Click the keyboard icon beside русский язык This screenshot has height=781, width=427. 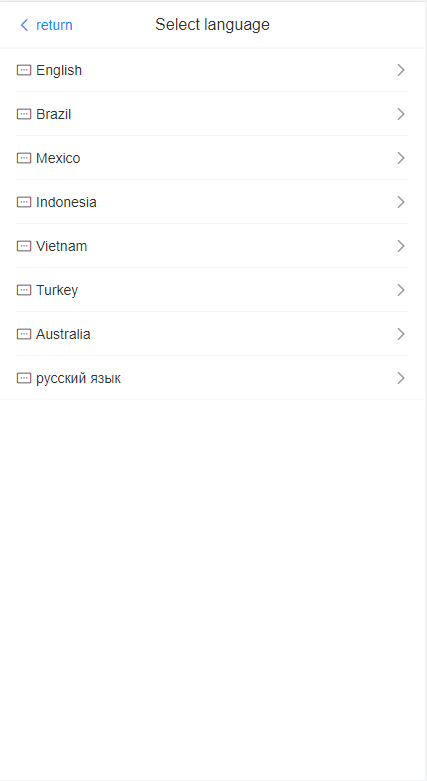pyautogui.click(x=24, y=378)
